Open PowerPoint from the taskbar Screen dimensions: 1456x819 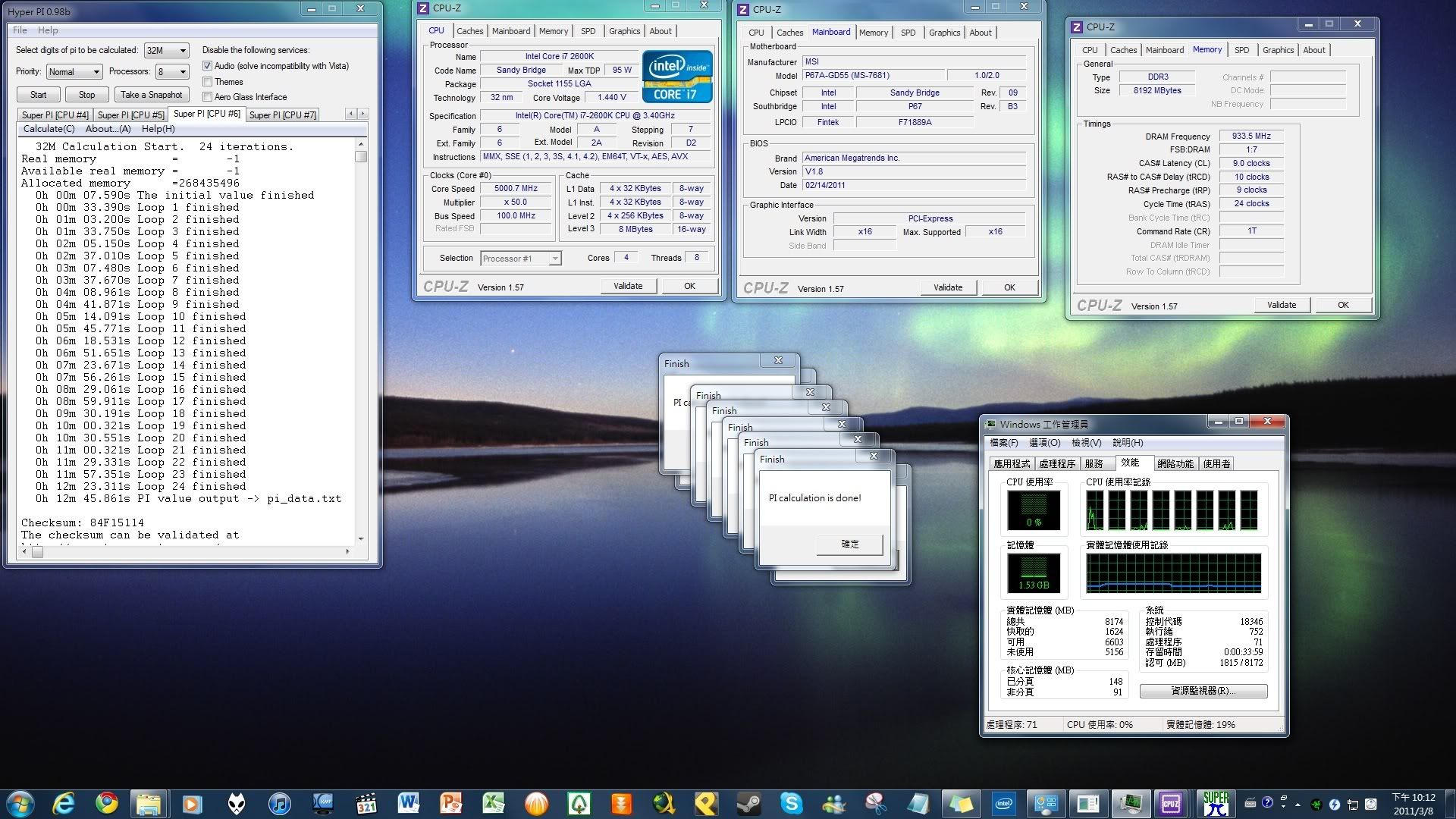click(451, 803)
